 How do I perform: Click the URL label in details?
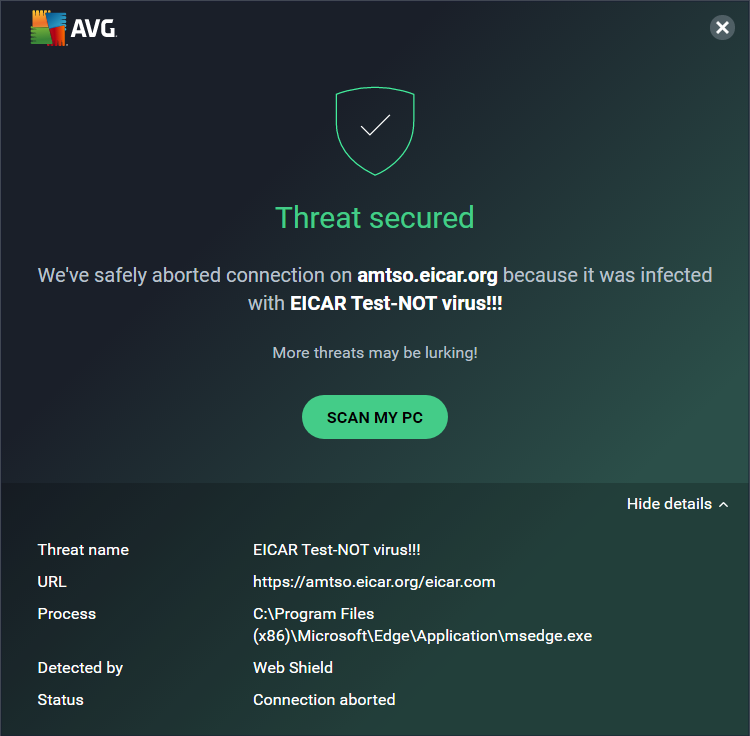tap(52, 582)
